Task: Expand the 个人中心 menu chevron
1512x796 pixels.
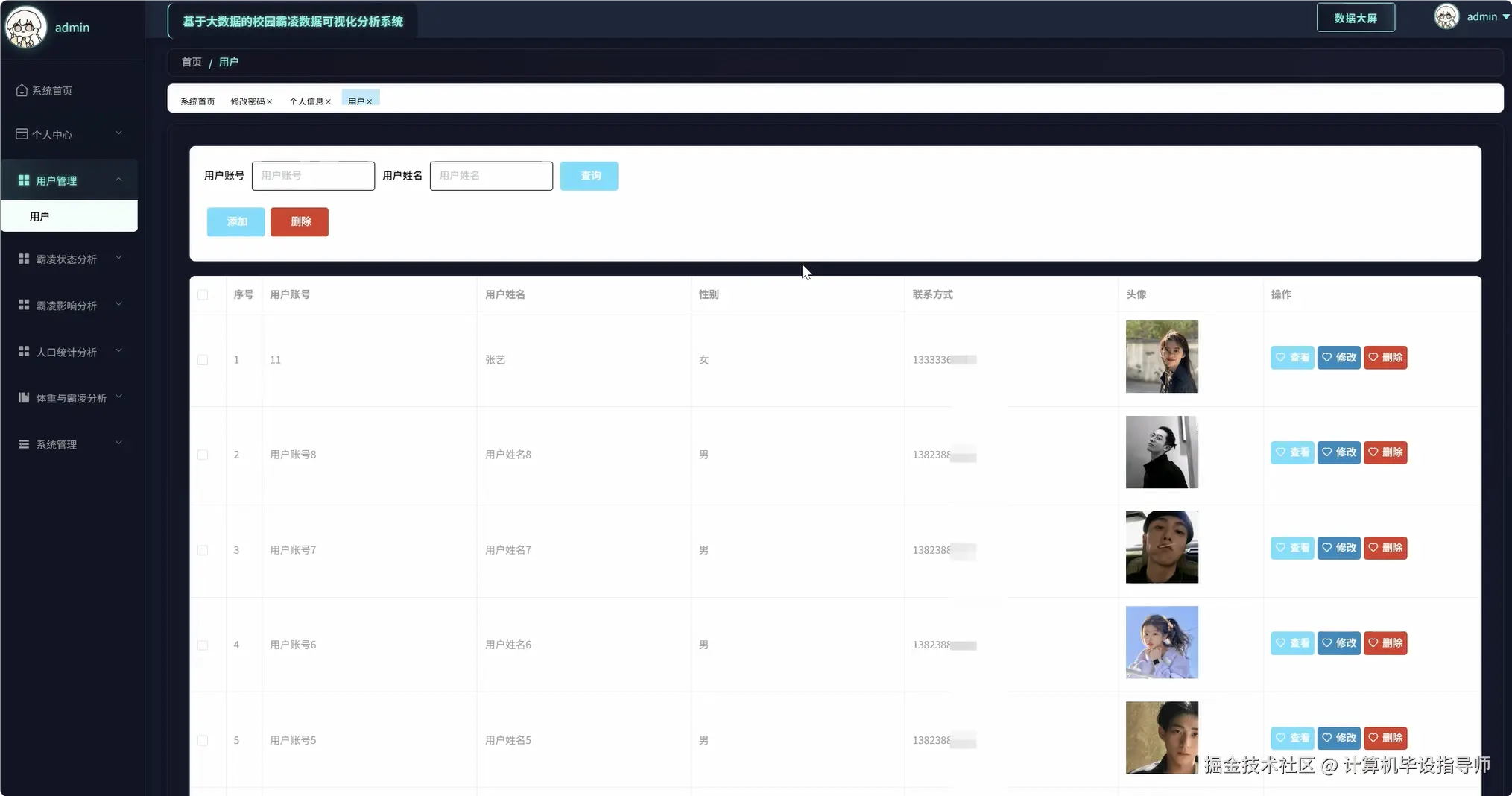Action: [x=118, y=133]
